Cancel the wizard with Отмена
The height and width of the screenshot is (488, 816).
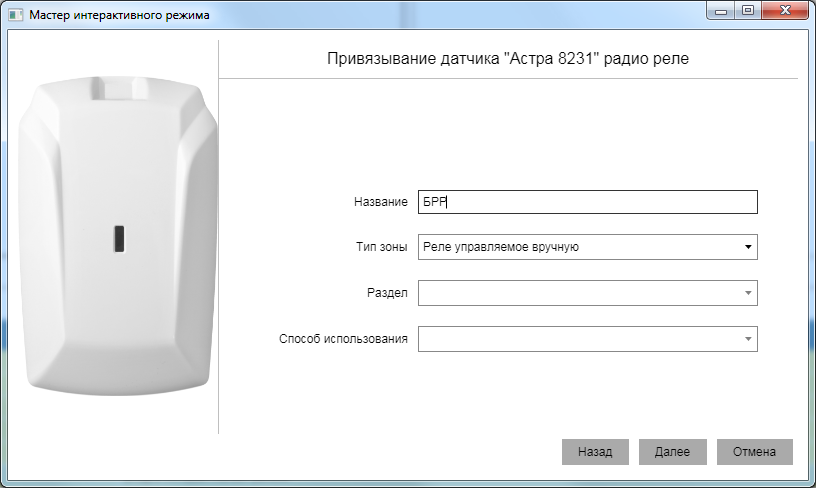(x=755, y=452)
